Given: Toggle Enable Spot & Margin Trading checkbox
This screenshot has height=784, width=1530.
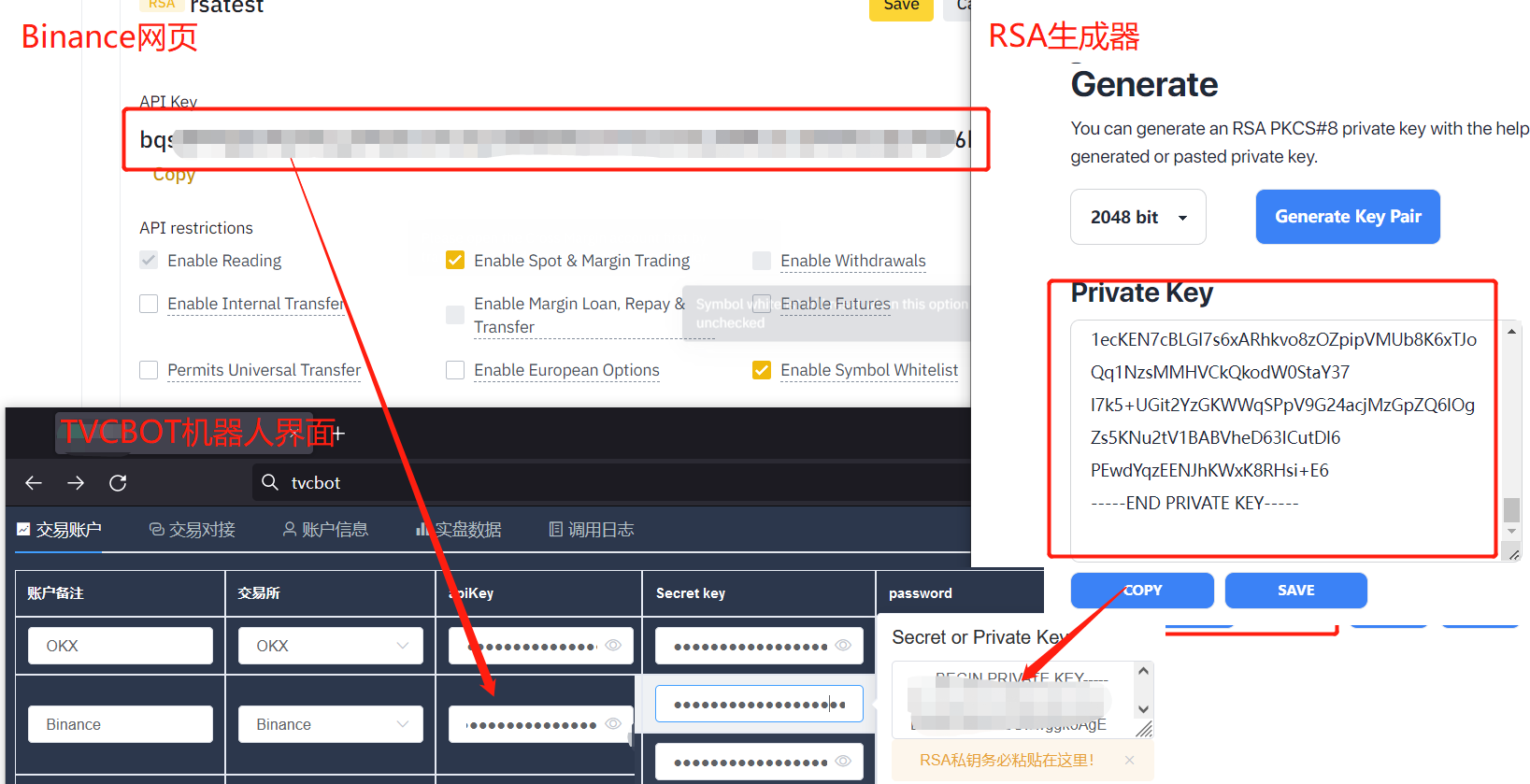Looking at the screenshot, I should pyautogui.click(x=455, y=260).
